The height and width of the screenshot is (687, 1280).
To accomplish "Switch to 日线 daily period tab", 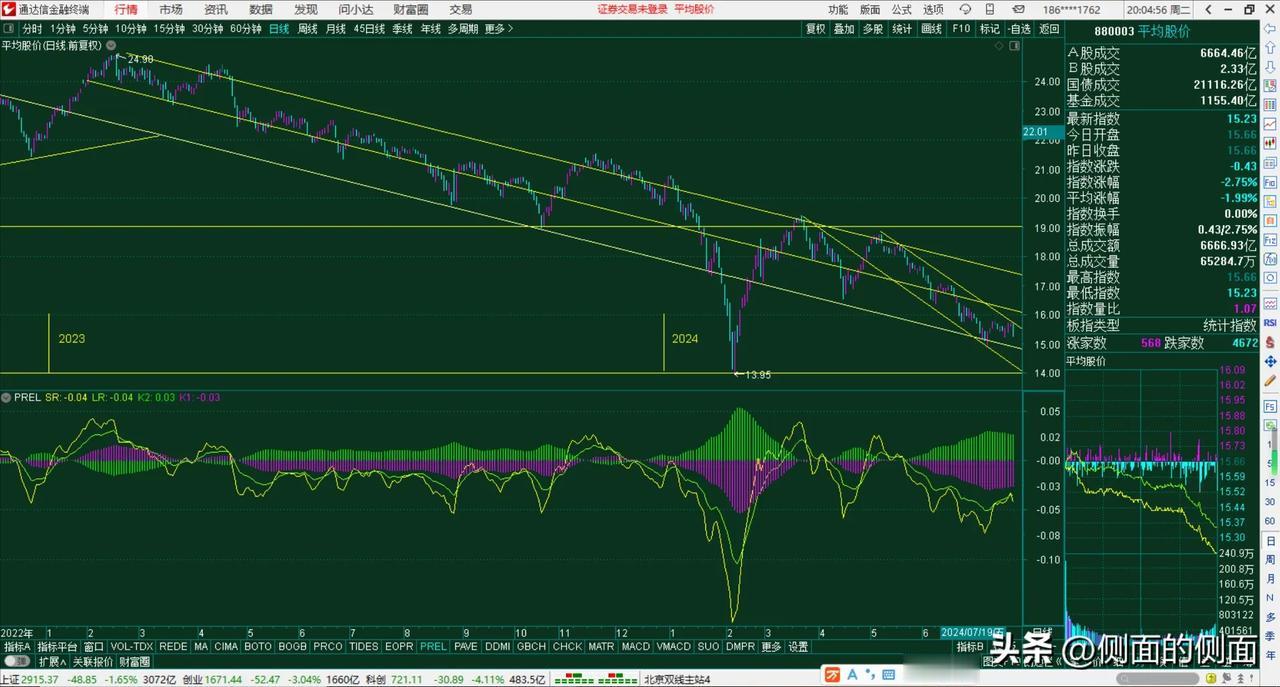I will pos(279,29).
